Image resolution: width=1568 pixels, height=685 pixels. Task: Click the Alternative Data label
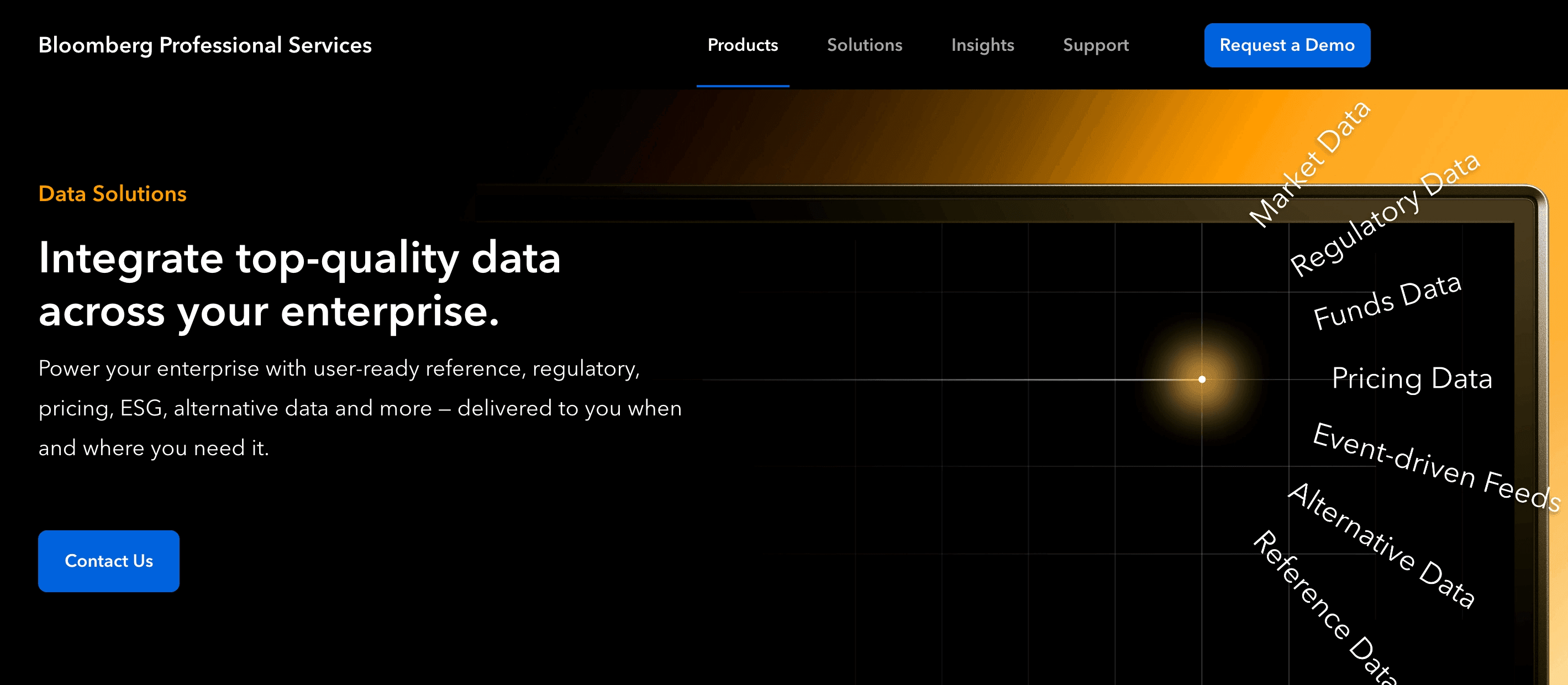click(1382, 545)
